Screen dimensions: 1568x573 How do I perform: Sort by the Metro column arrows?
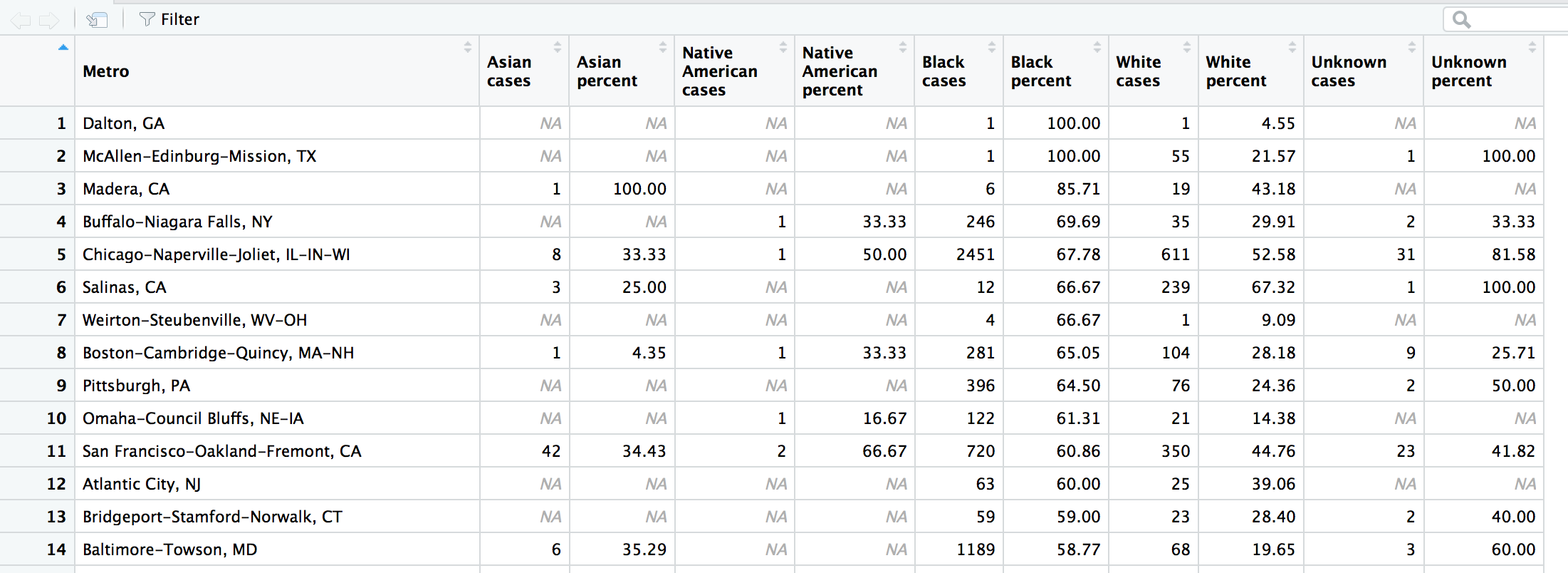pos(467,47)
